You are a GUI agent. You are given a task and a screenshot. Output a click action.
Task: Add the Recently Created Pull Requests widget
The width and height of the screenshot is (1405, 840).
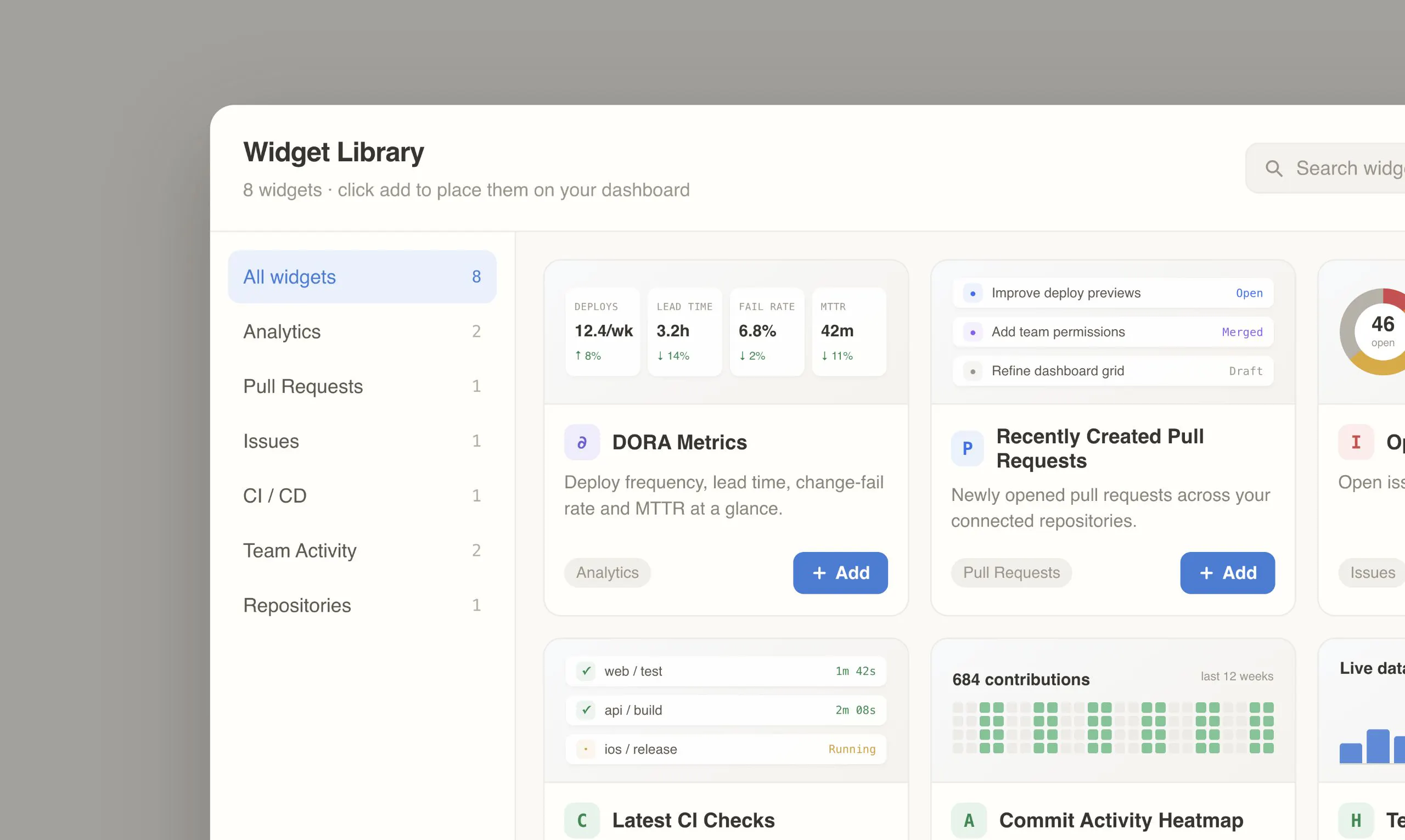point(1227,573)
